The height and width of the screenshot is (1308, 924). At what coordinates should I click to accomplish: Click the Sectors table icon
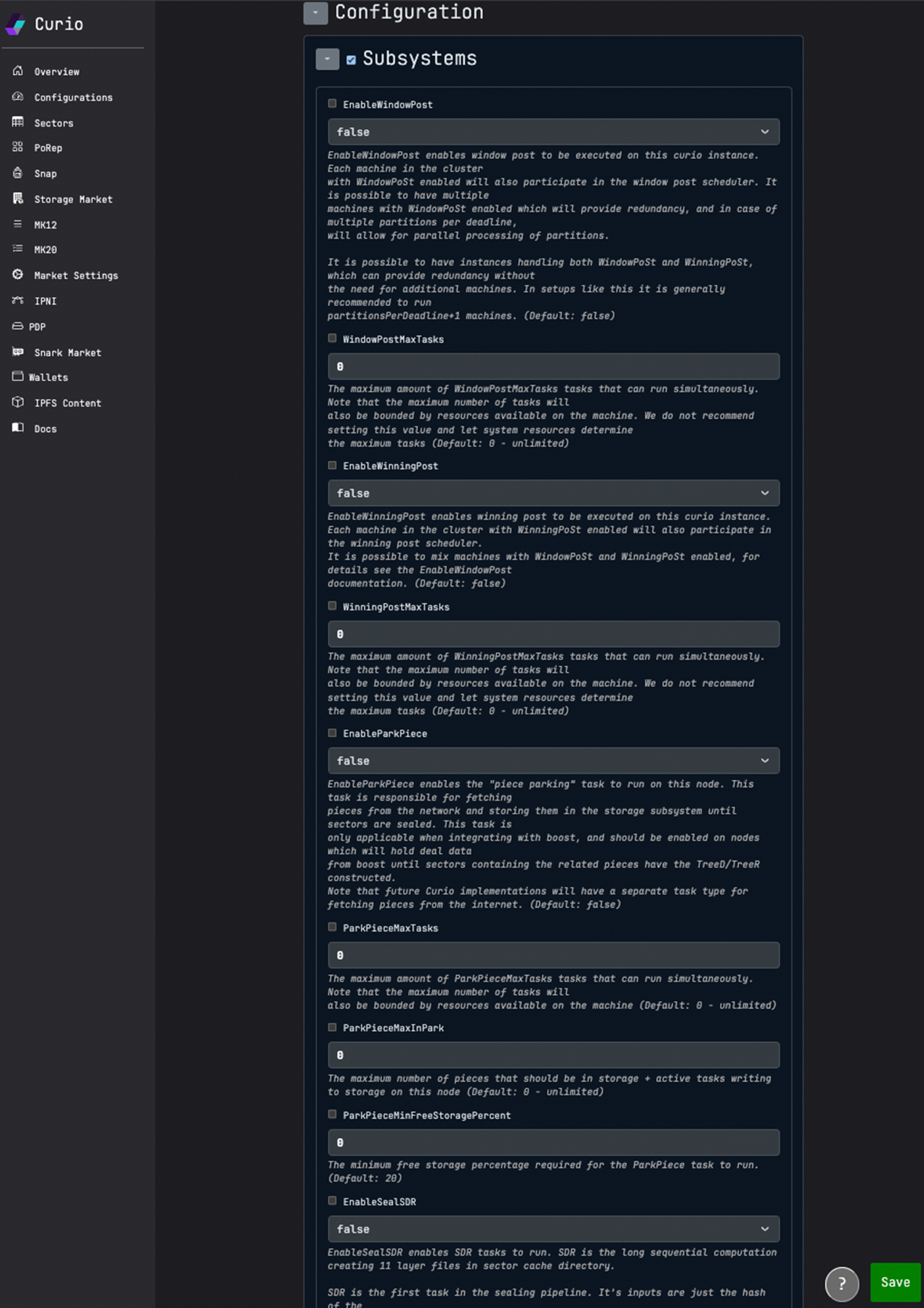(18, 122)
